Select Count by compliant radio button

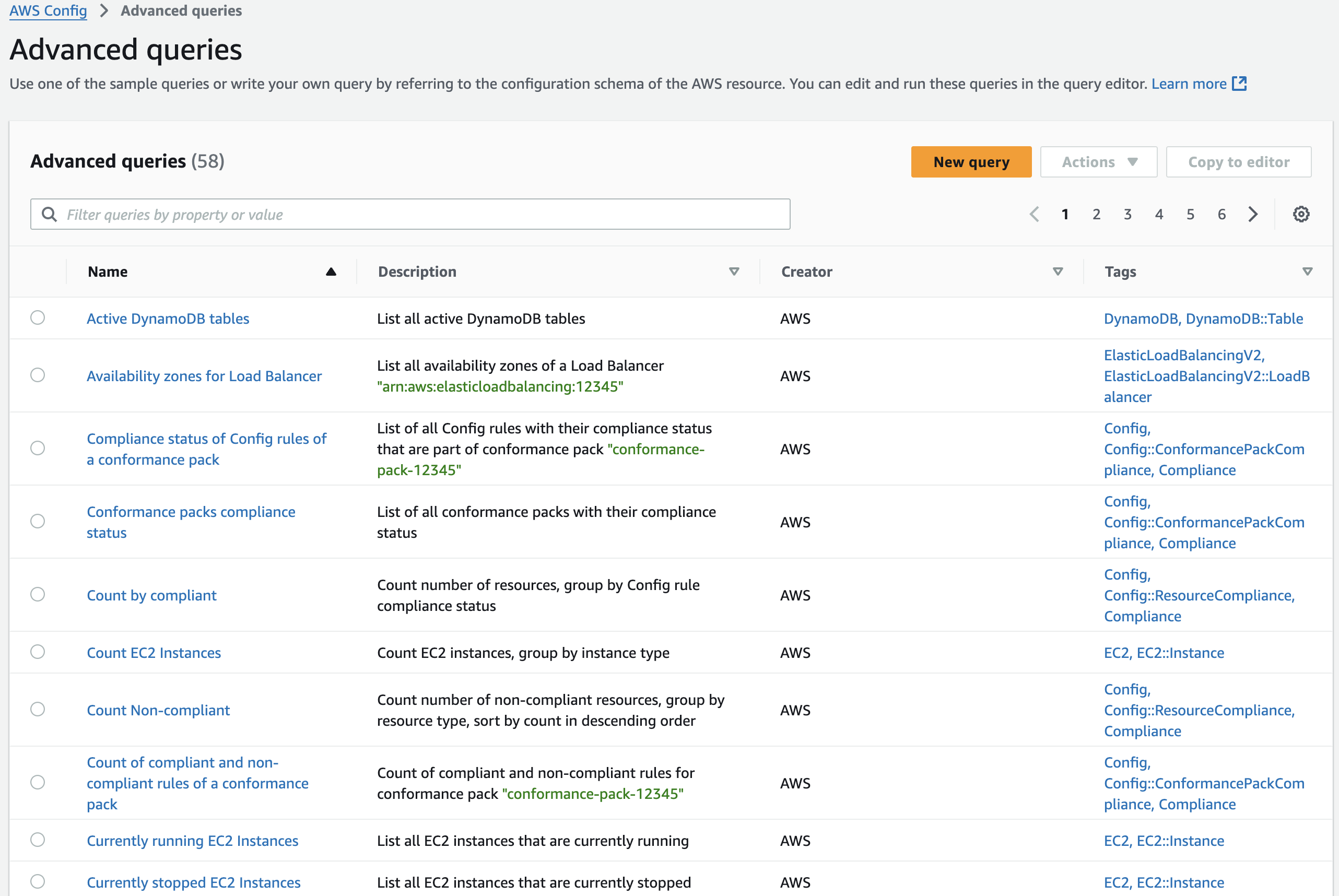pyautogui.click(x=38, y=594)
